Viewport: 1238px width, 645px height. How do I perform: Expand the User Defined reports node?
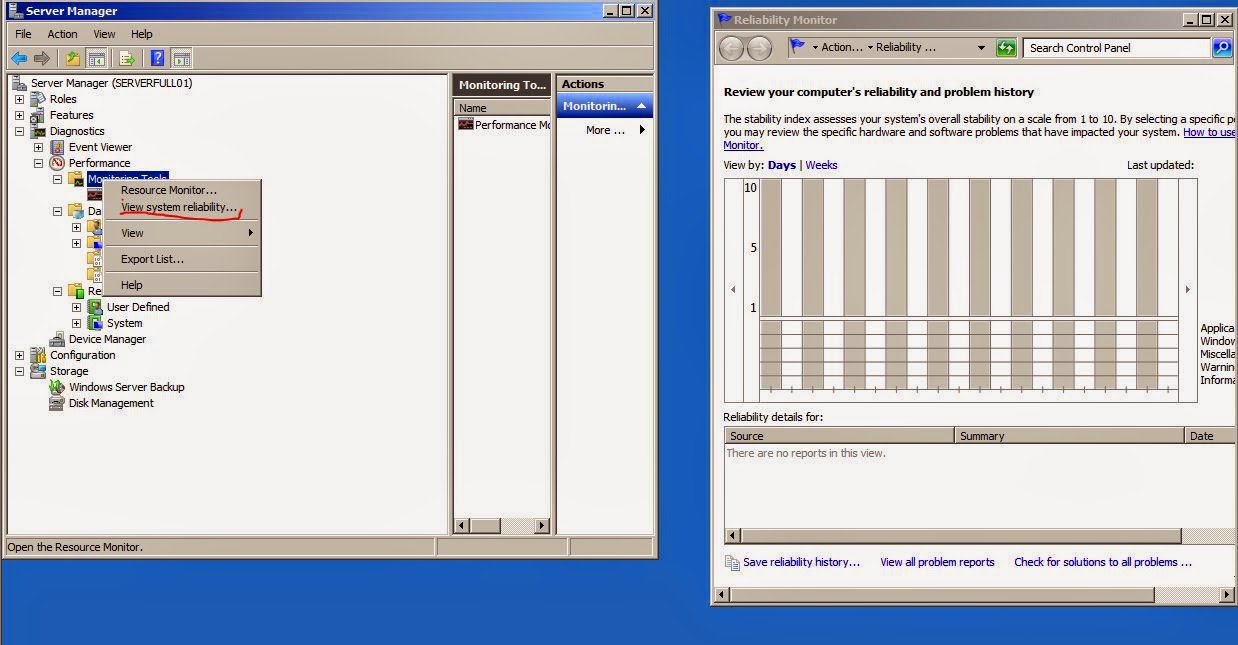pos(76,307)
